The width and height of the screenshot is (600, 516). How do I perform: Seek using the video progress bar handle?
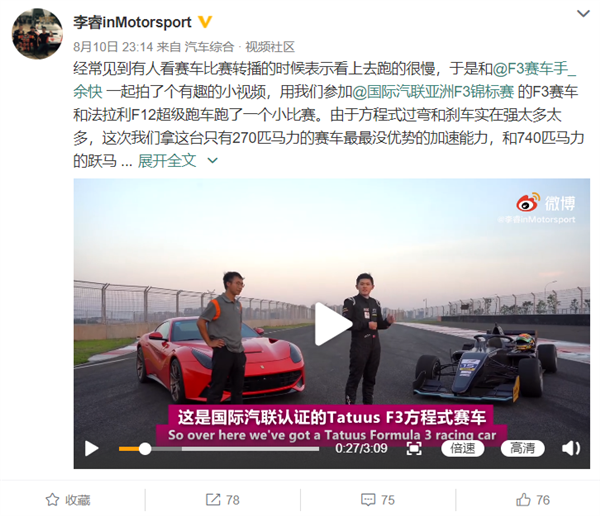tap(145, 449)
